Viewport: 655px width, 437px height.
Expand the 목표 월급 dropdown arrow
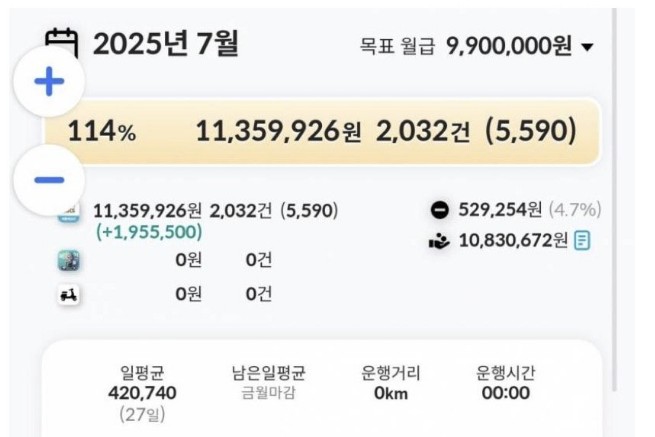588,47
